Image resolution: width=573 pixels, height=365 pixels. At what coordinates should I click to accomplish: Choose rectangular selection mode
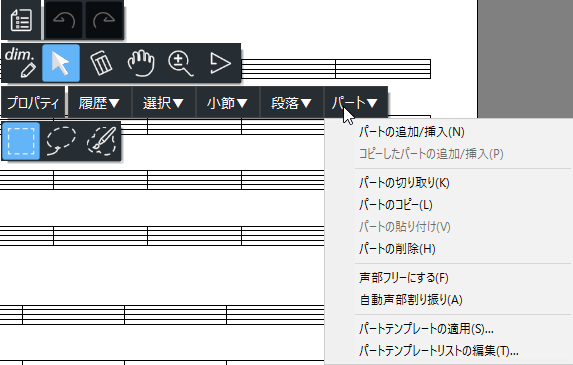tap(21, 141)
